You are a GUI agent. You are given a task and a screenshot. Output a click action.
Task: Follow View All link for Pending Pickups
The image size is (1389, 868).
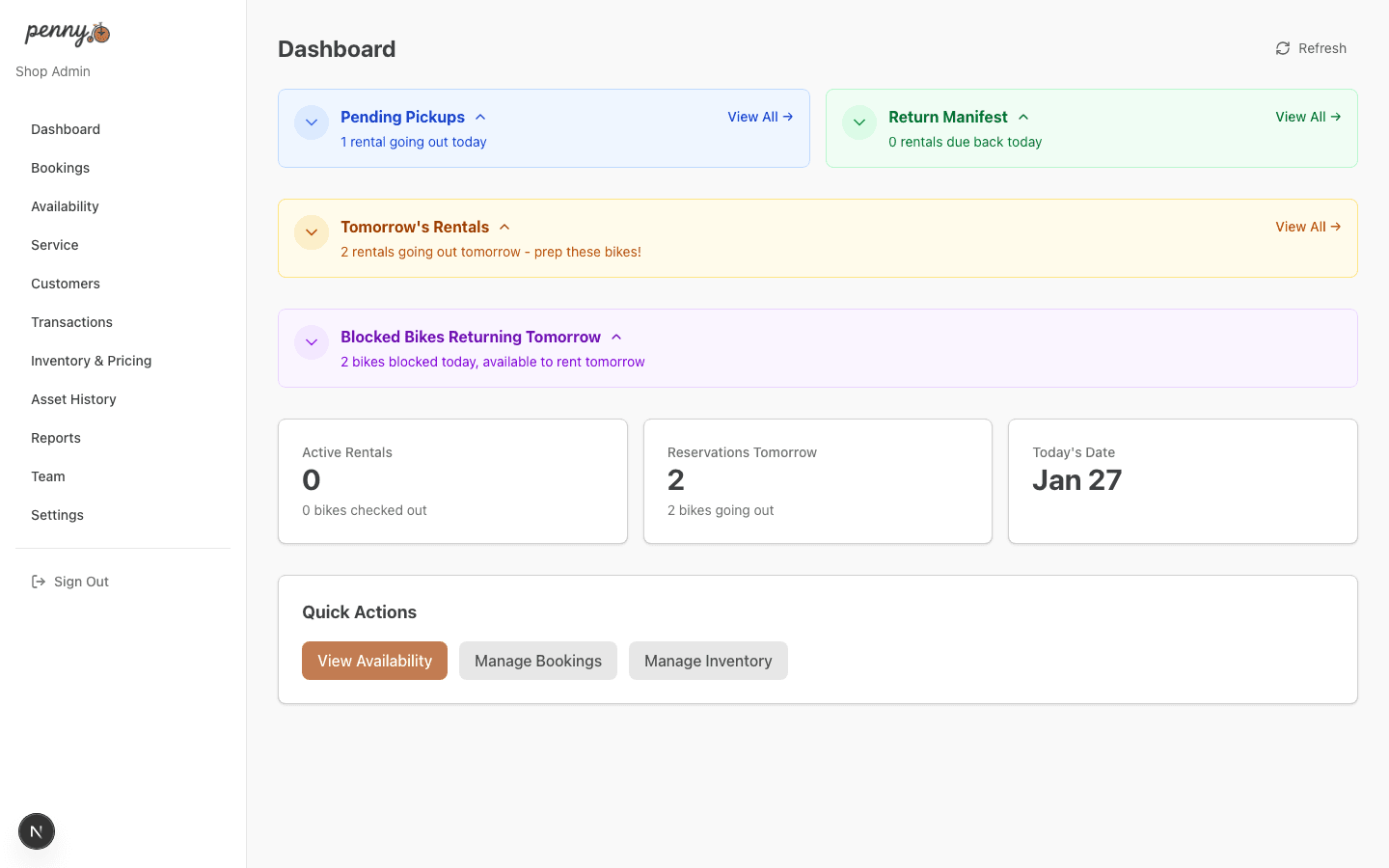click(760, 117)
